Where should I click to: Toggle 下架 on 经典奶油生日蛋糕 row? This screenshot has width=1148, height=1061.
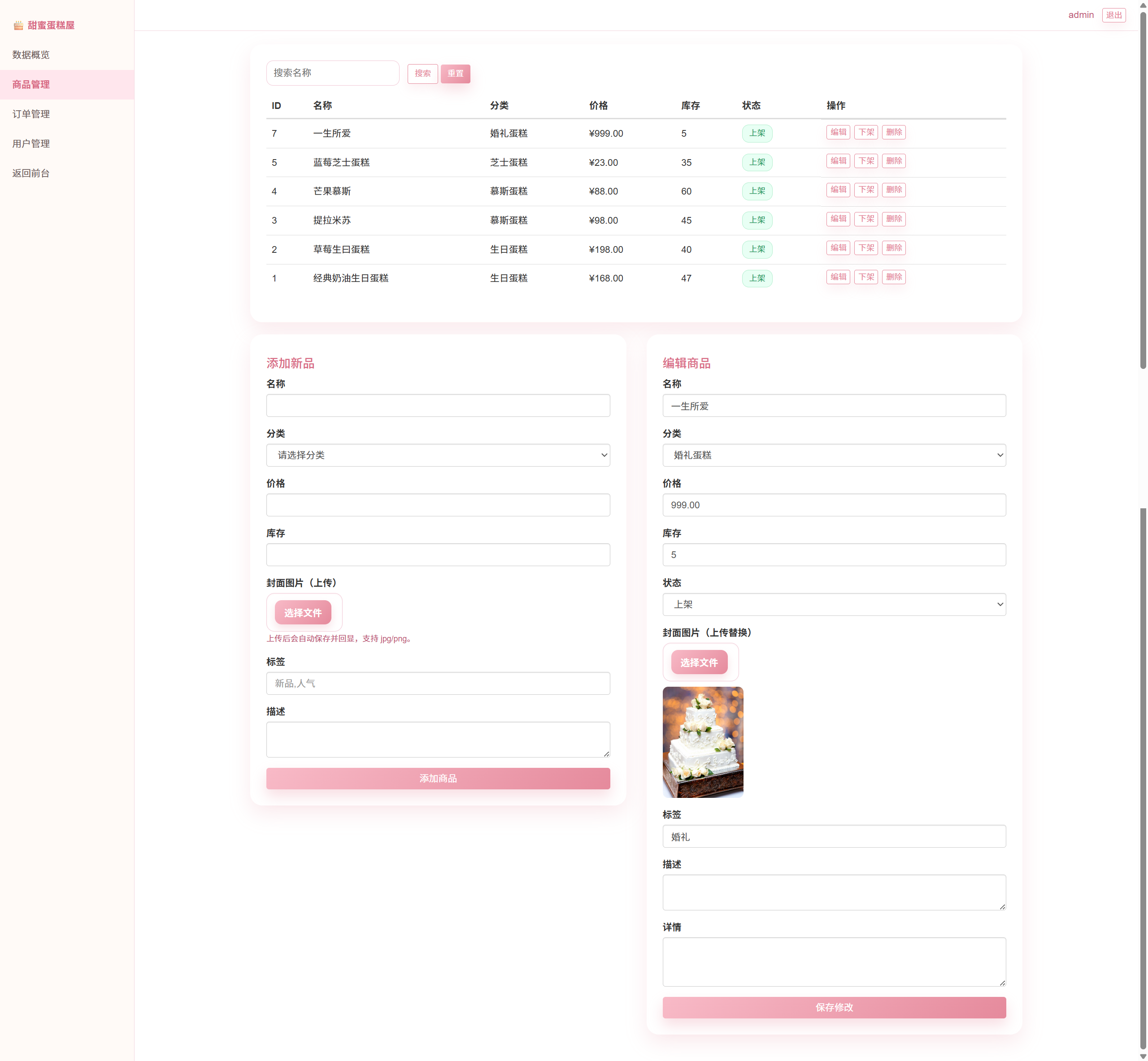tap(865, 277)
